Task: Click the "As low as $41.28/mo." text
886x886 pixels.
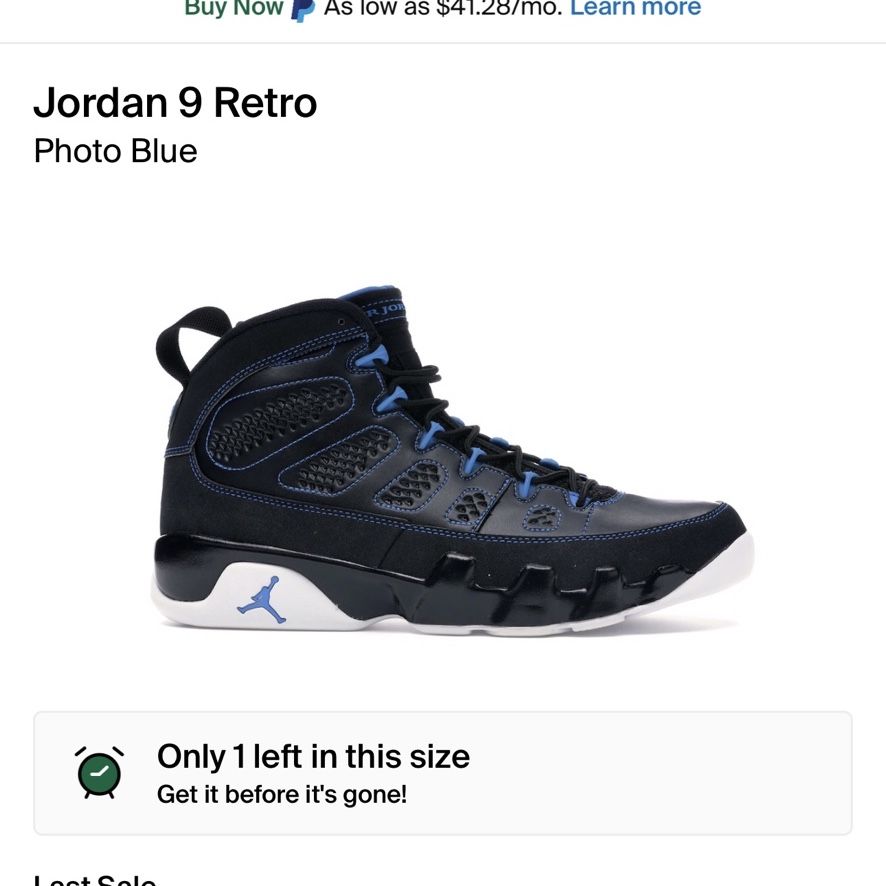Action: pos(444,8)
